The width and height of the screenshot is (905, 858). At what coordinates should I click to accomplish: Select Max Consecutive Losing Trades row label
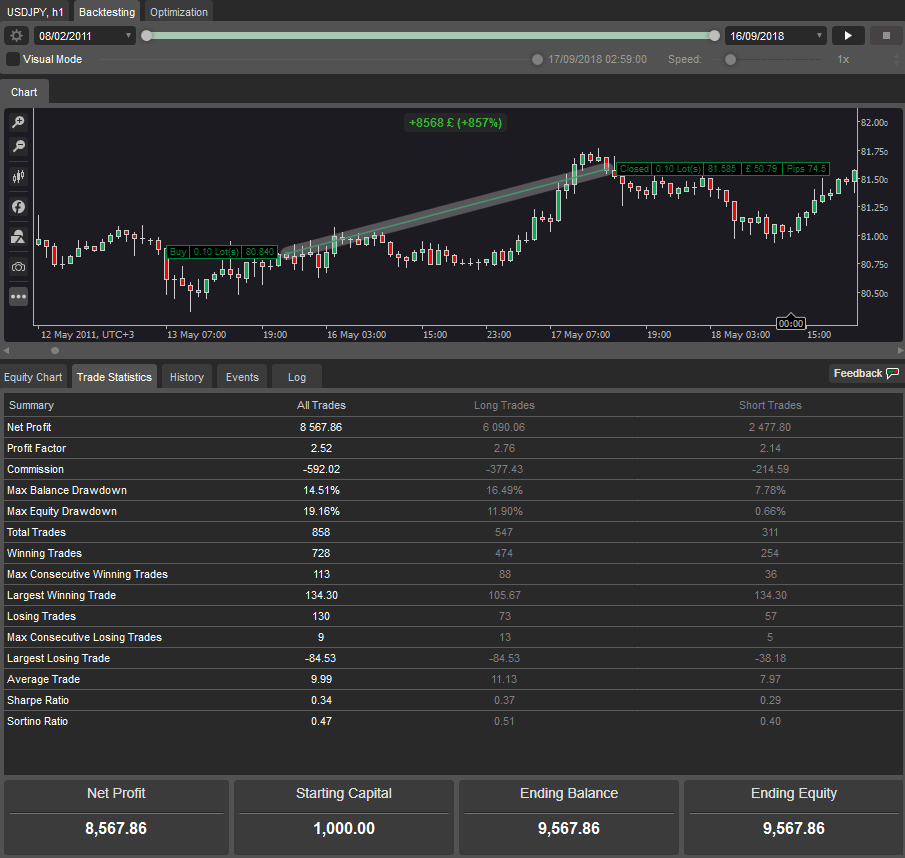click(x=84, y=637)
